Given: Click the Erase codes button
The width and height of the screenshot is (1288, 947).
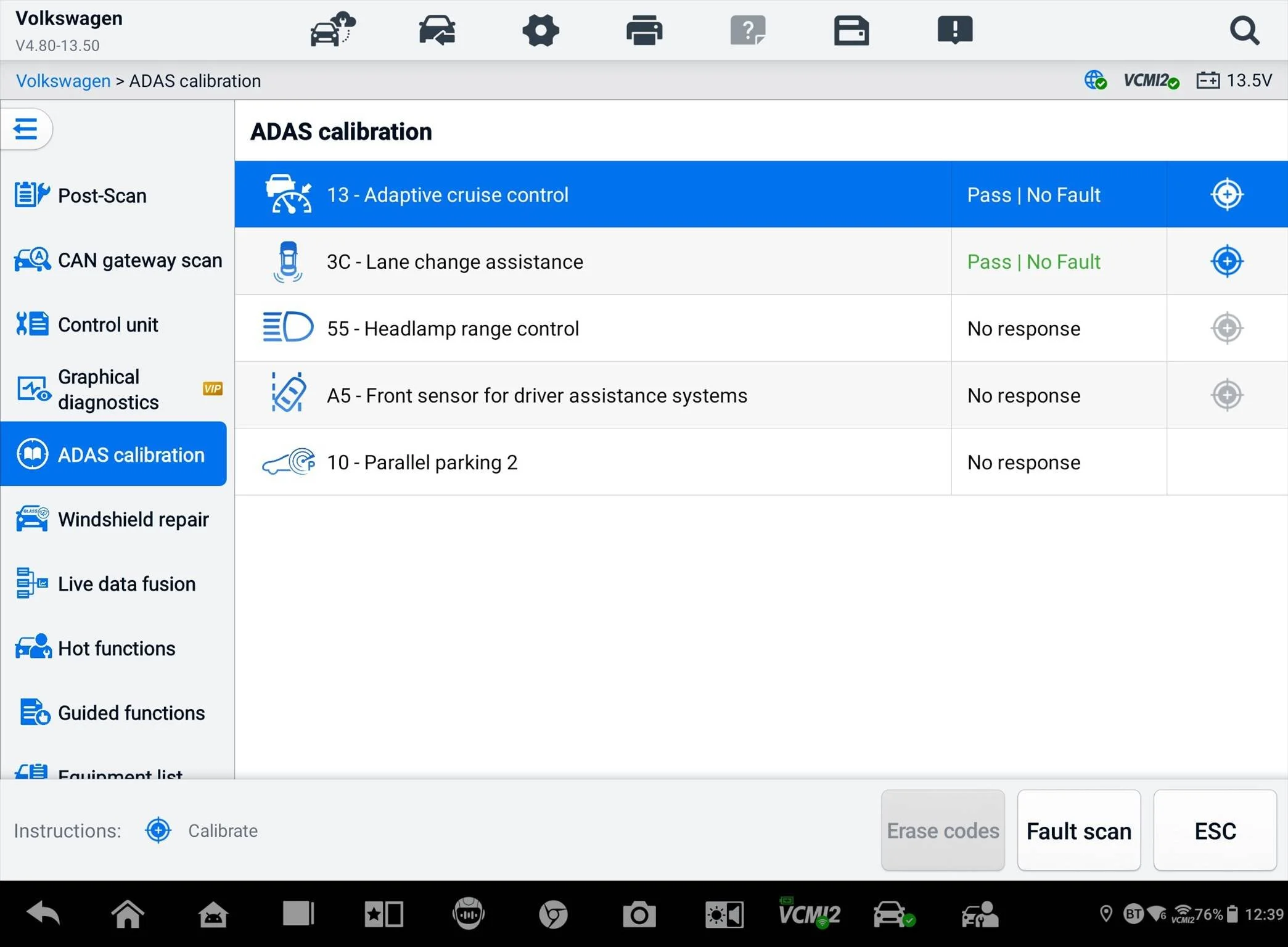Looking at the screenshot, I should click(x=943, y=830).
